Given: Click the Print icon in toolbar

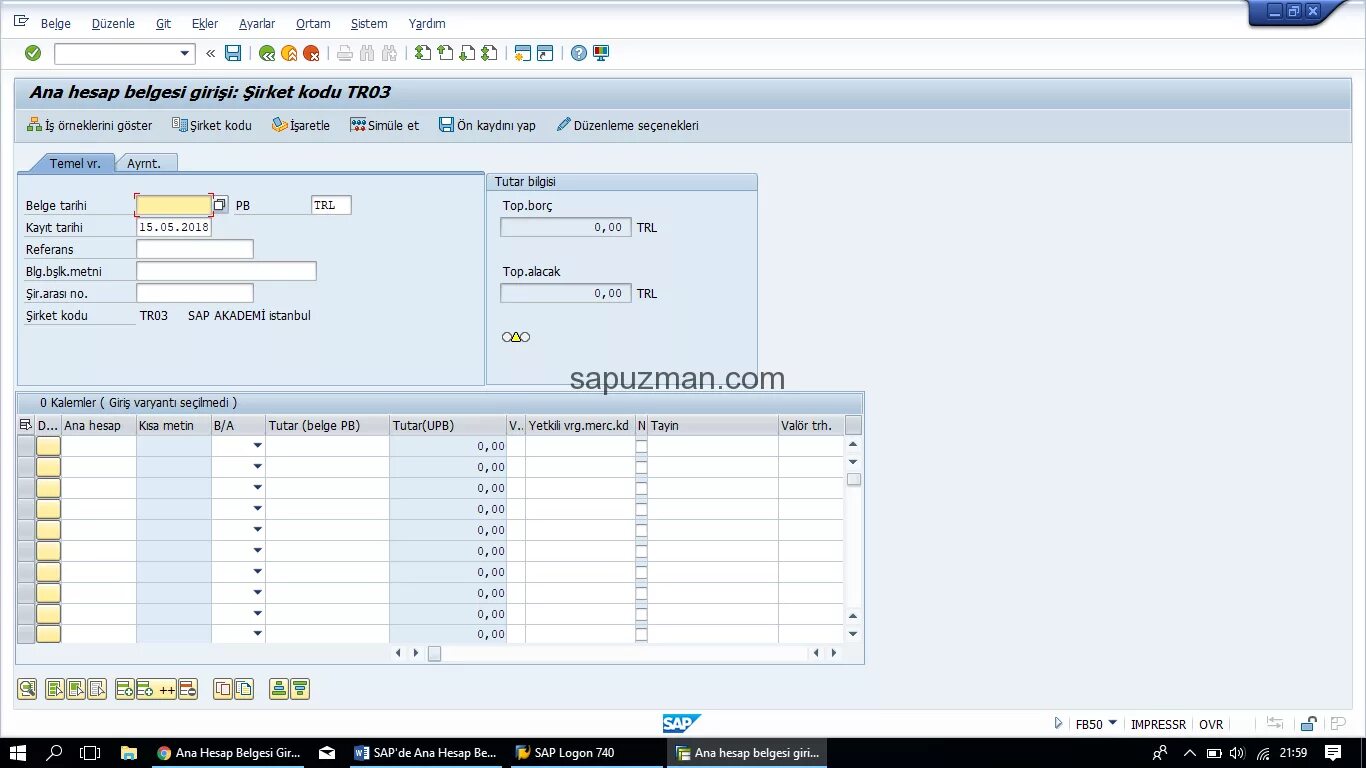Looking at the screenshot, I should coord(345,53).
